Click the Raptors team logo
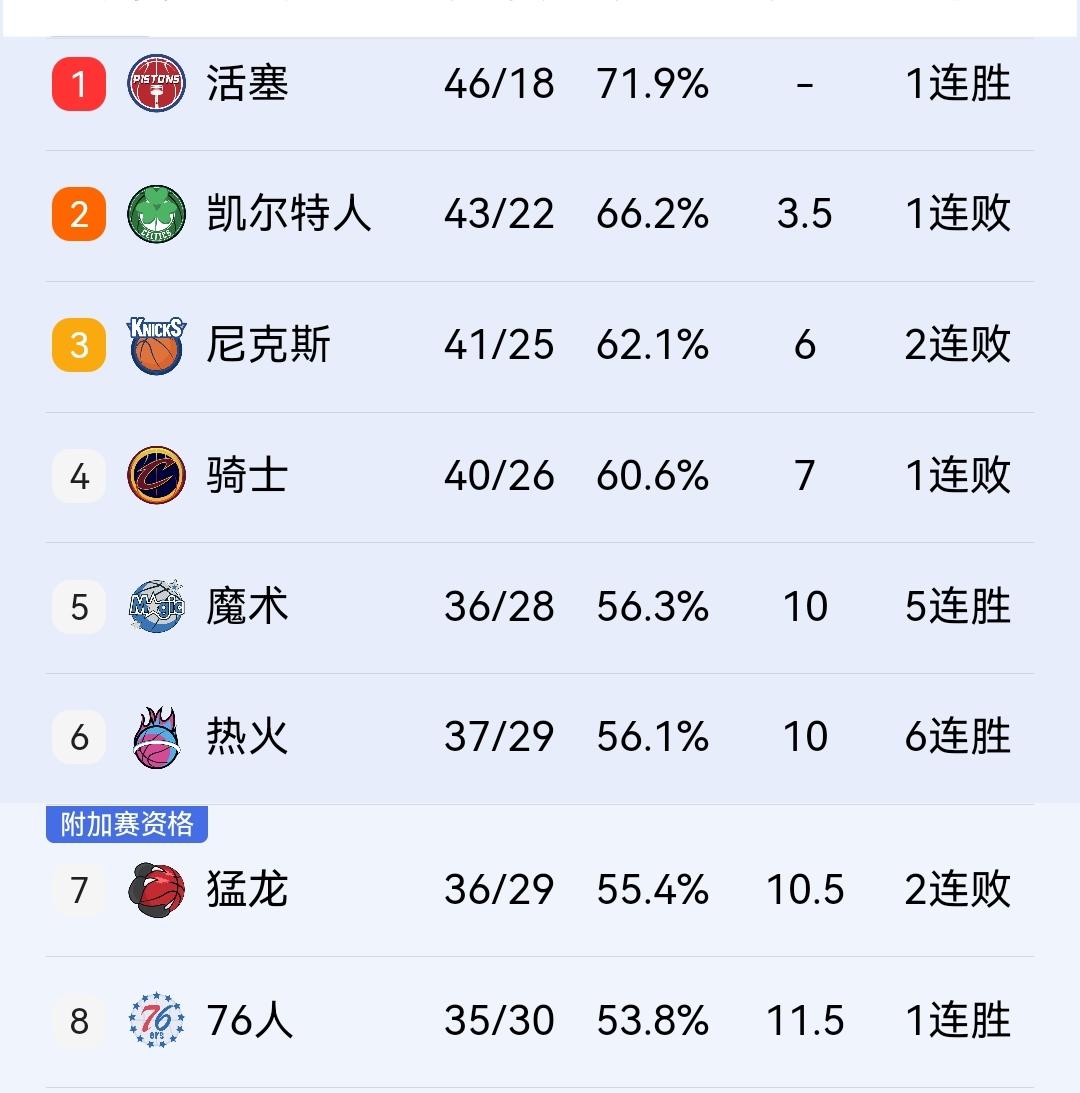 [x=156, y=890]
